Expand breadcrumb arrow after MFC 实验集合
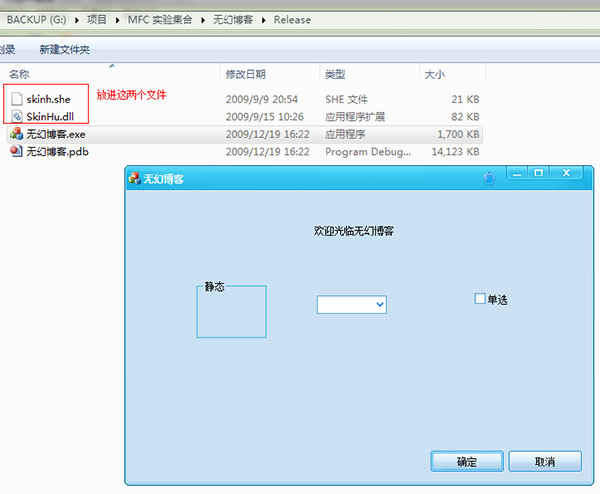Image resolution: width=600 pixels, height=494 pixels. pyautogui.click(x=203, y=20)
